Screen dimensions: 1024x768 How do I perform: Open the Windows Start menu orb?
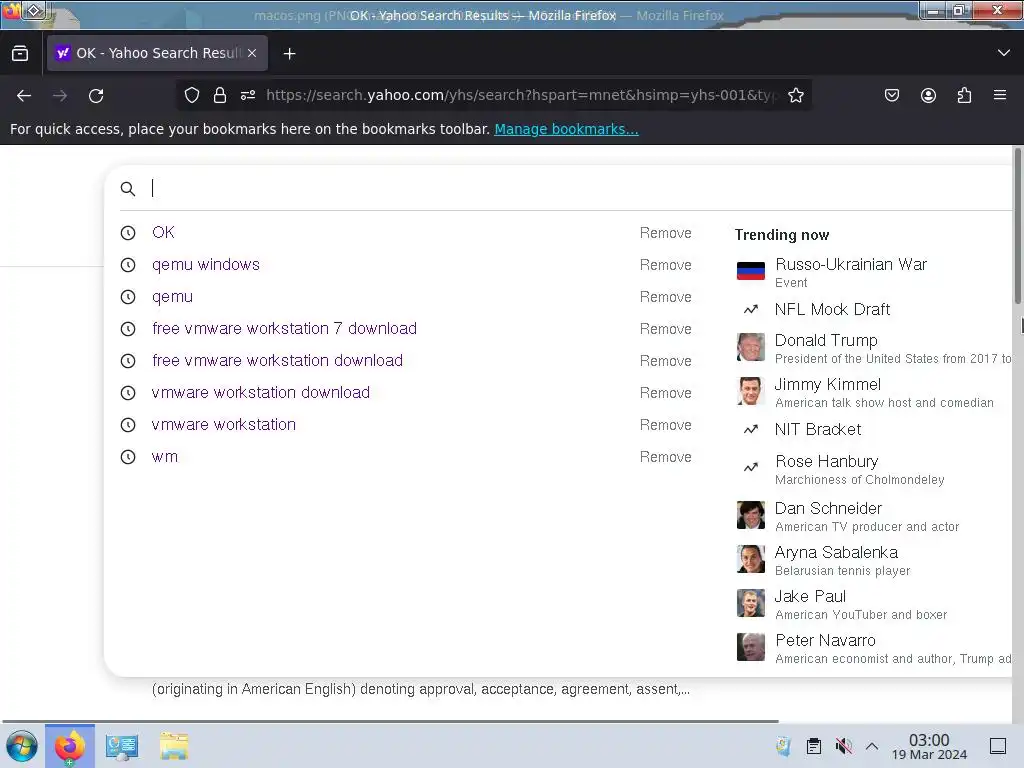pos(22,746)
